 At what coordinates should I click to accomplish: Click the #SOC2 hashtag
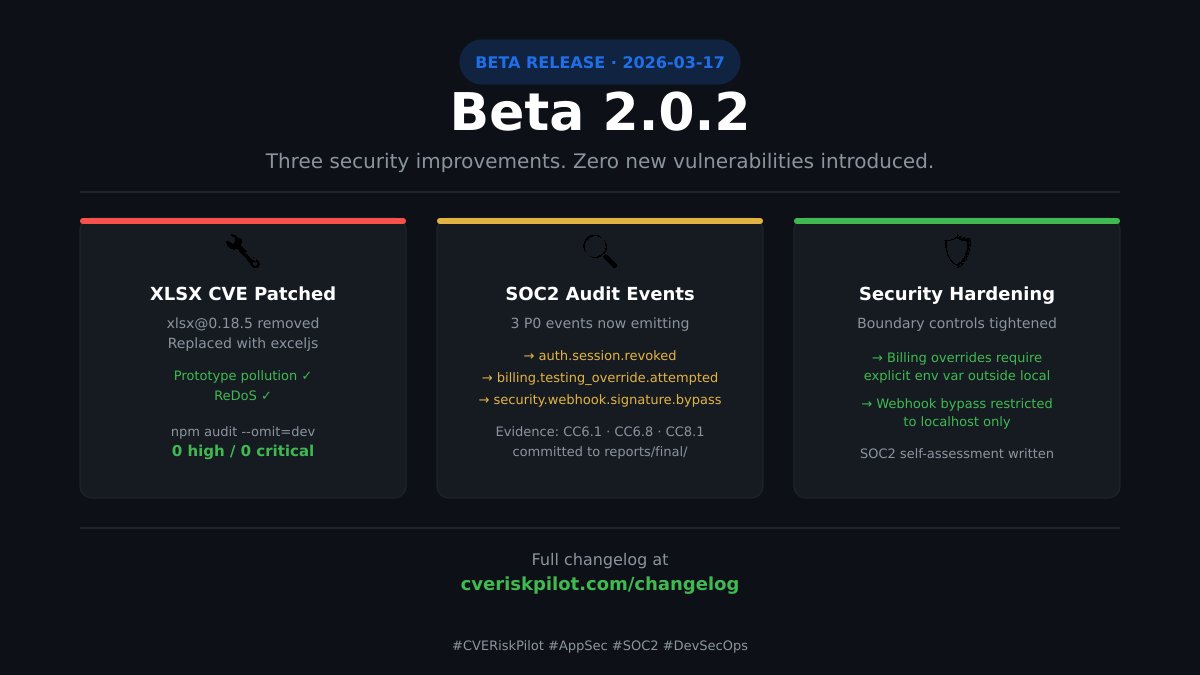tap(635, 646)
